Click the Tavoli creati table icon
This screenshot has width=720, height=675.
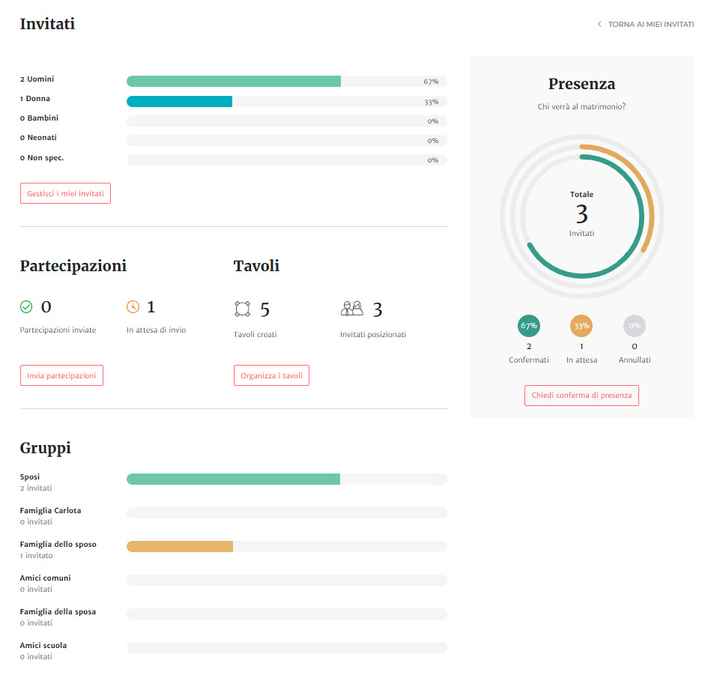point(241,309)
